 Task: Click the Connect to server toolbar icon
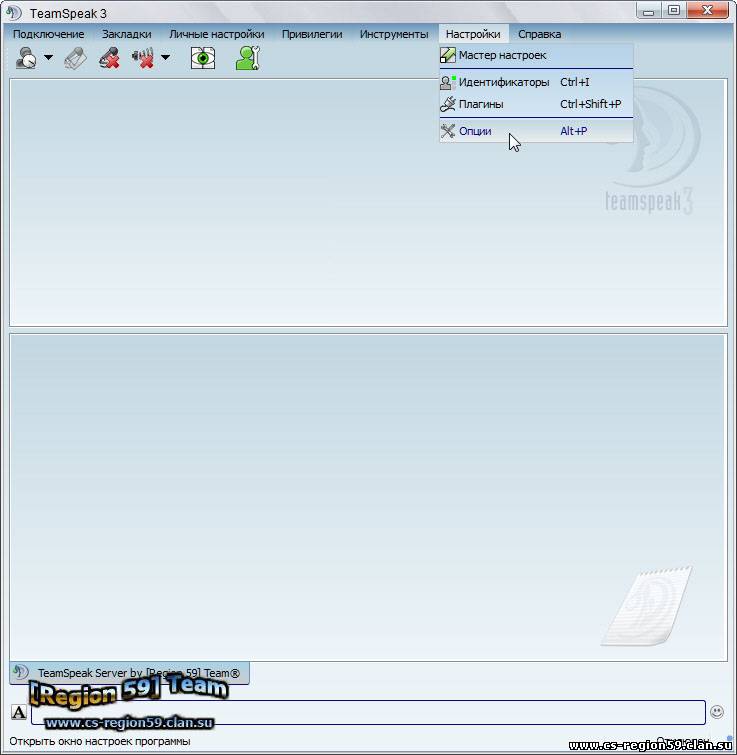pyautogui.click(x=26, y=58)
